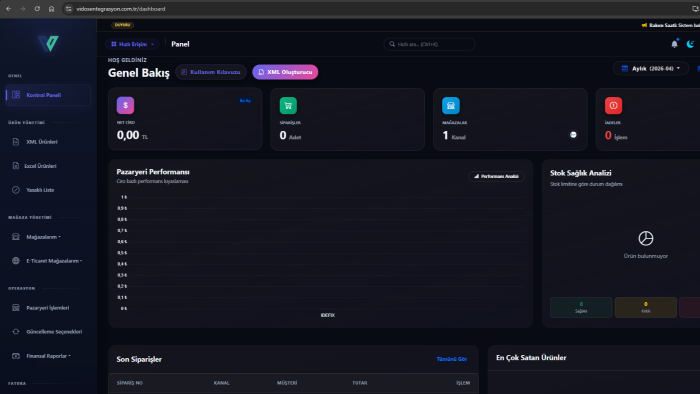Click the channel logo on Mağazalar card
This screenshot has height=394, width=700.
point(573,135)
